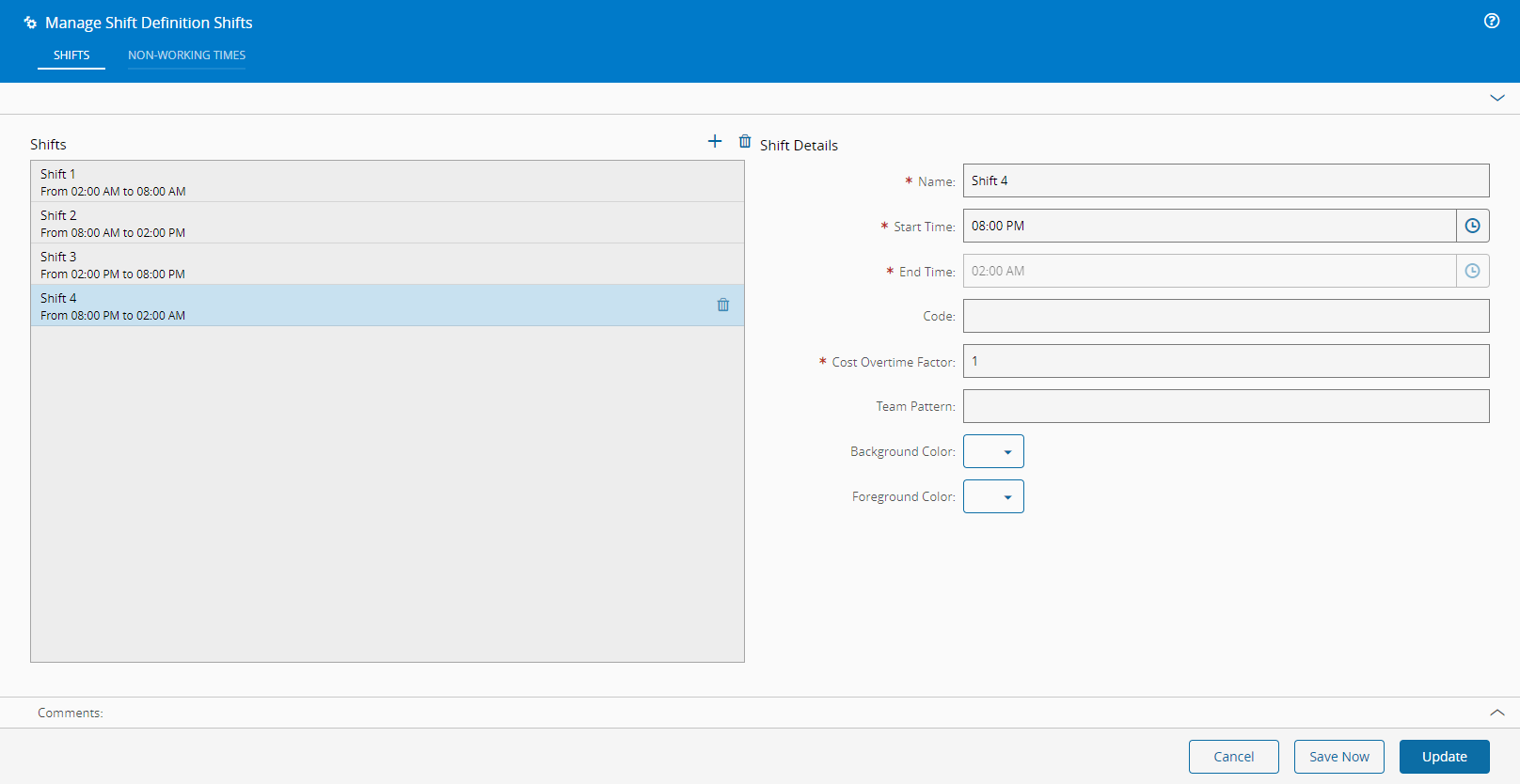Image resolution: width=1520 pixels, height=784 pixels.
Task: Expand the Foreground Color dropdown
Action: point(993,496)
